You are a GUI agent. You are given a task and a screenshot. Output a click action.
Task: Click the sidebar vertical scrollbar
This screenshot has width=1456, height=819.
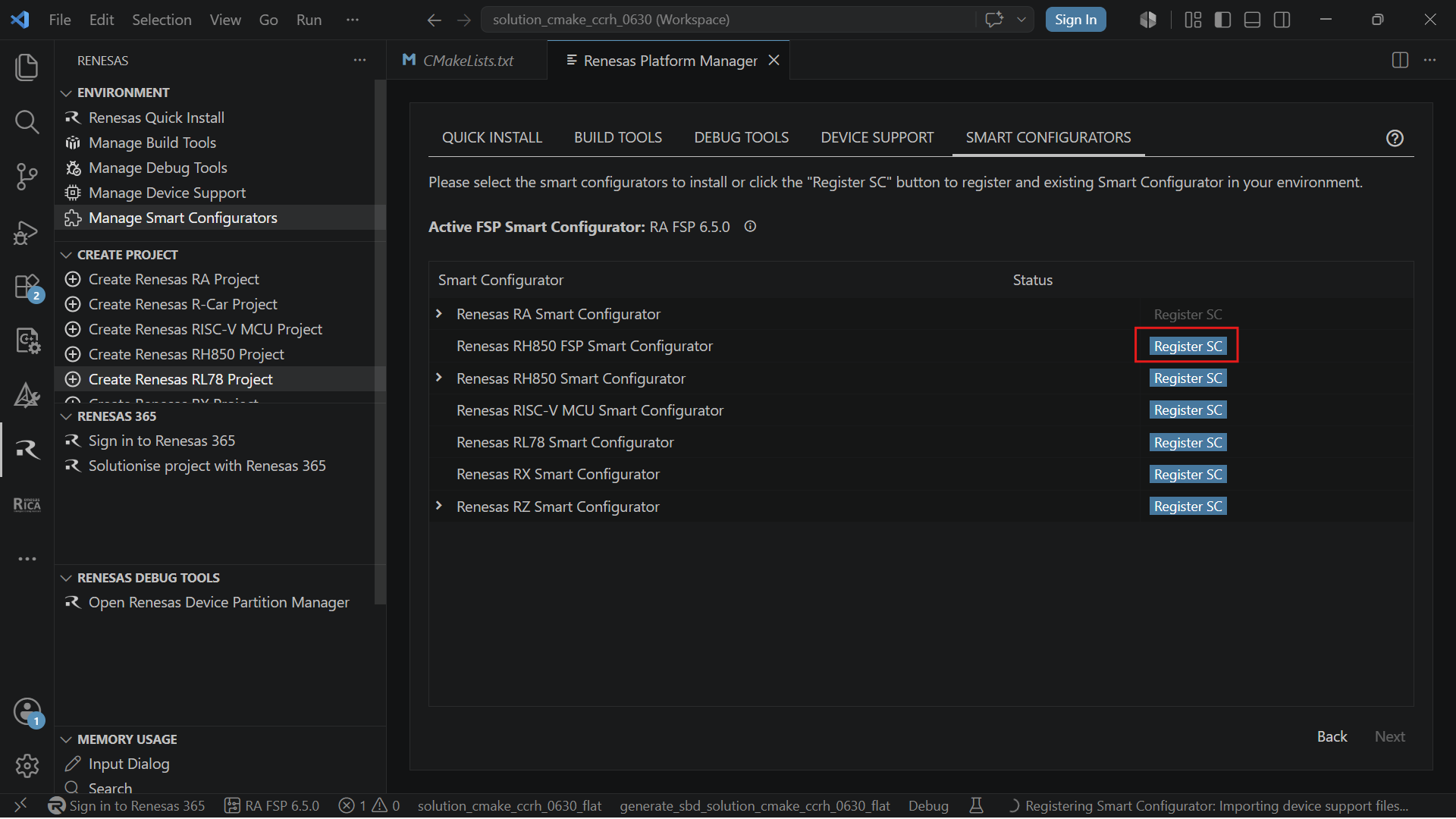[x=380, y=341]
